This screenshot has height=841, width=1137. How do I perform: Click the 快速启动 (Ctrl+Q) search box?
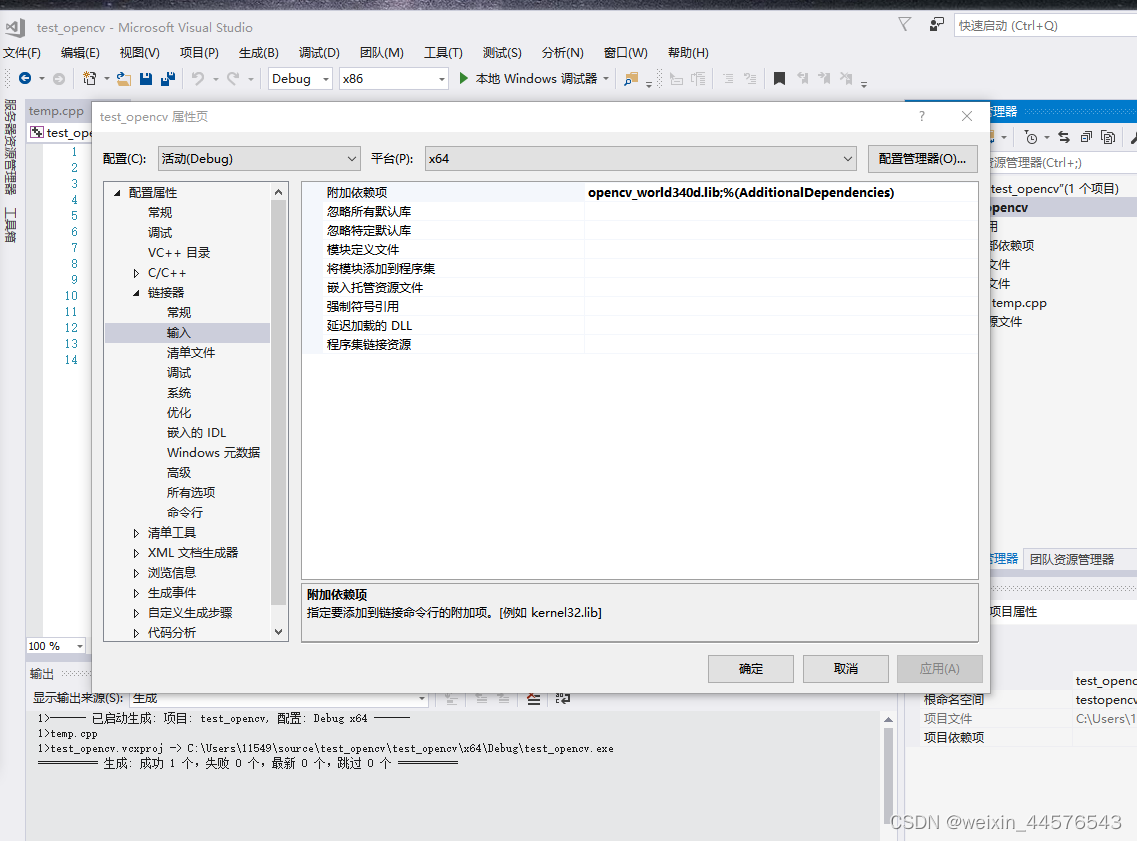[x=1046, y=25]
